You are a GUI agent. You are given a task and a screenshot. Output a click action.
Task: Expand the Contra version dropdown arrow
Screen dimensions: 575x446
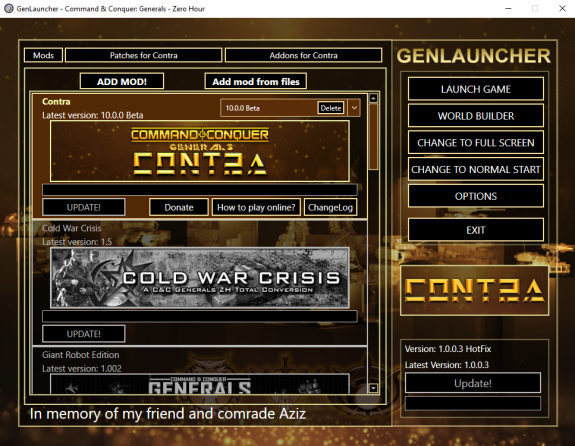354,108
